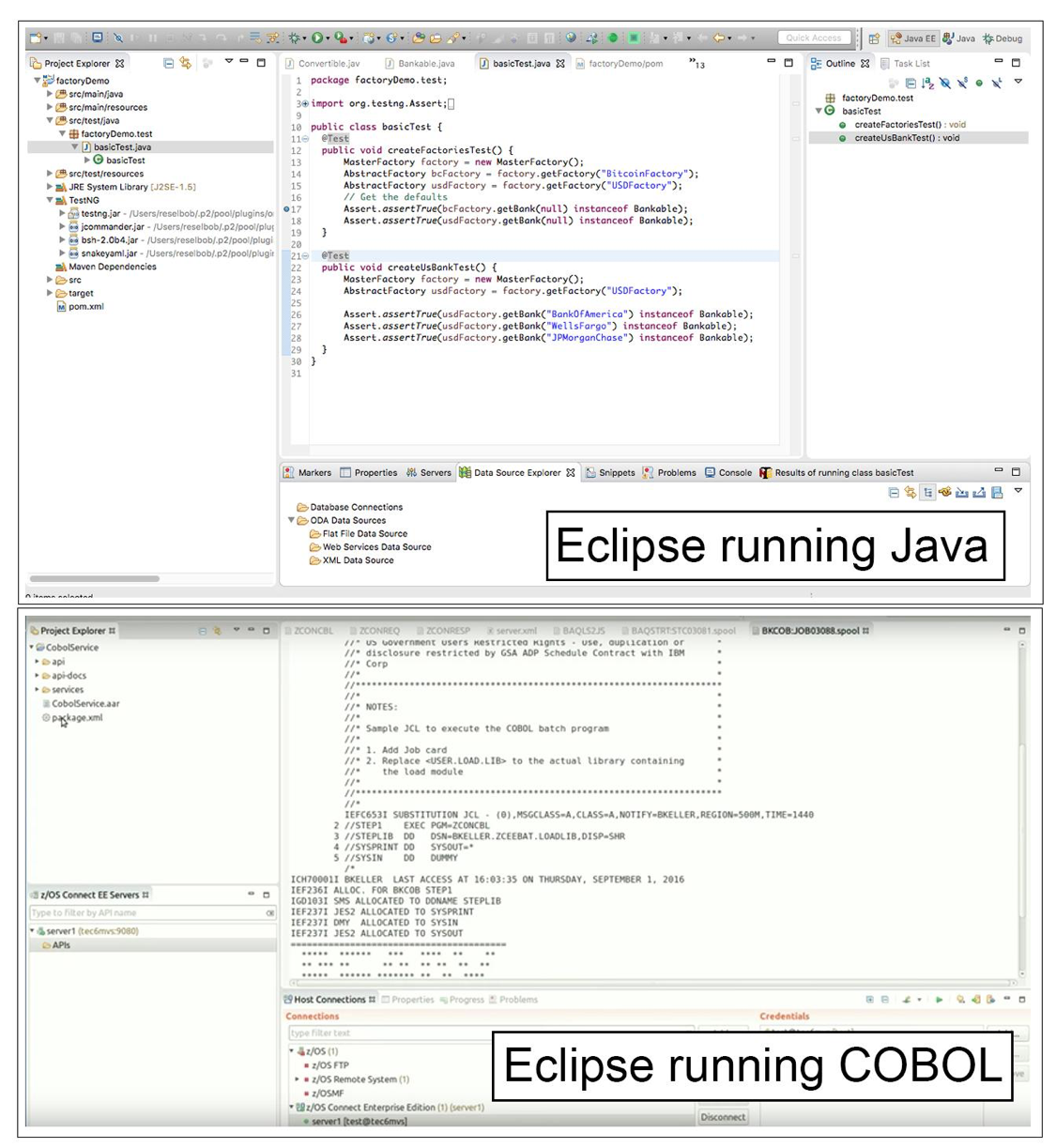Toggle hide fields filter in Outline toolbar
Image resolution: width=1056 pixels, height=1148 pixels.
(x=945, y=83)
